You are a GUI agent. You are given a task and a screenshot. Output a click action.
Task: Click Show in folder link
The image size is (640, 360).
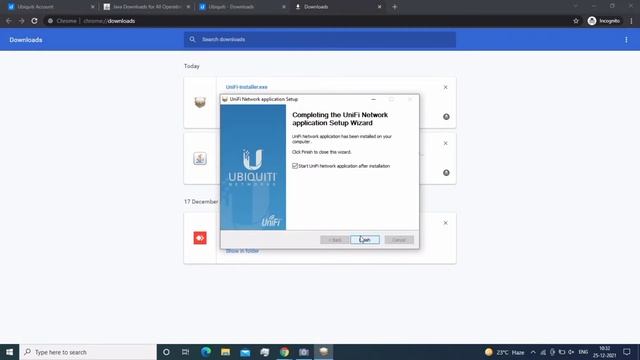click(x=242, y=251)
